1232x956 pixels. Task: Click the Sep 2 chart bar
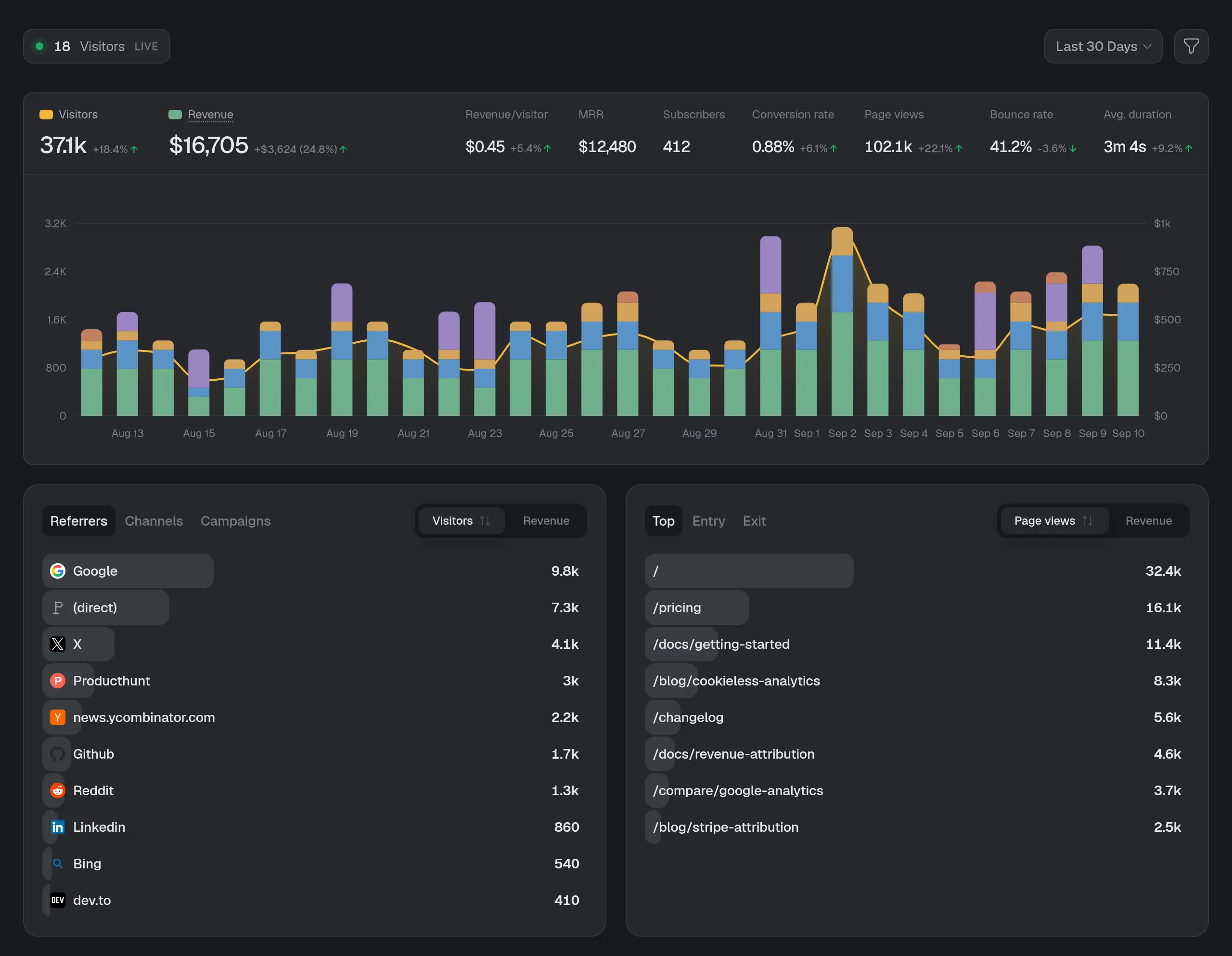coord(842,322)
